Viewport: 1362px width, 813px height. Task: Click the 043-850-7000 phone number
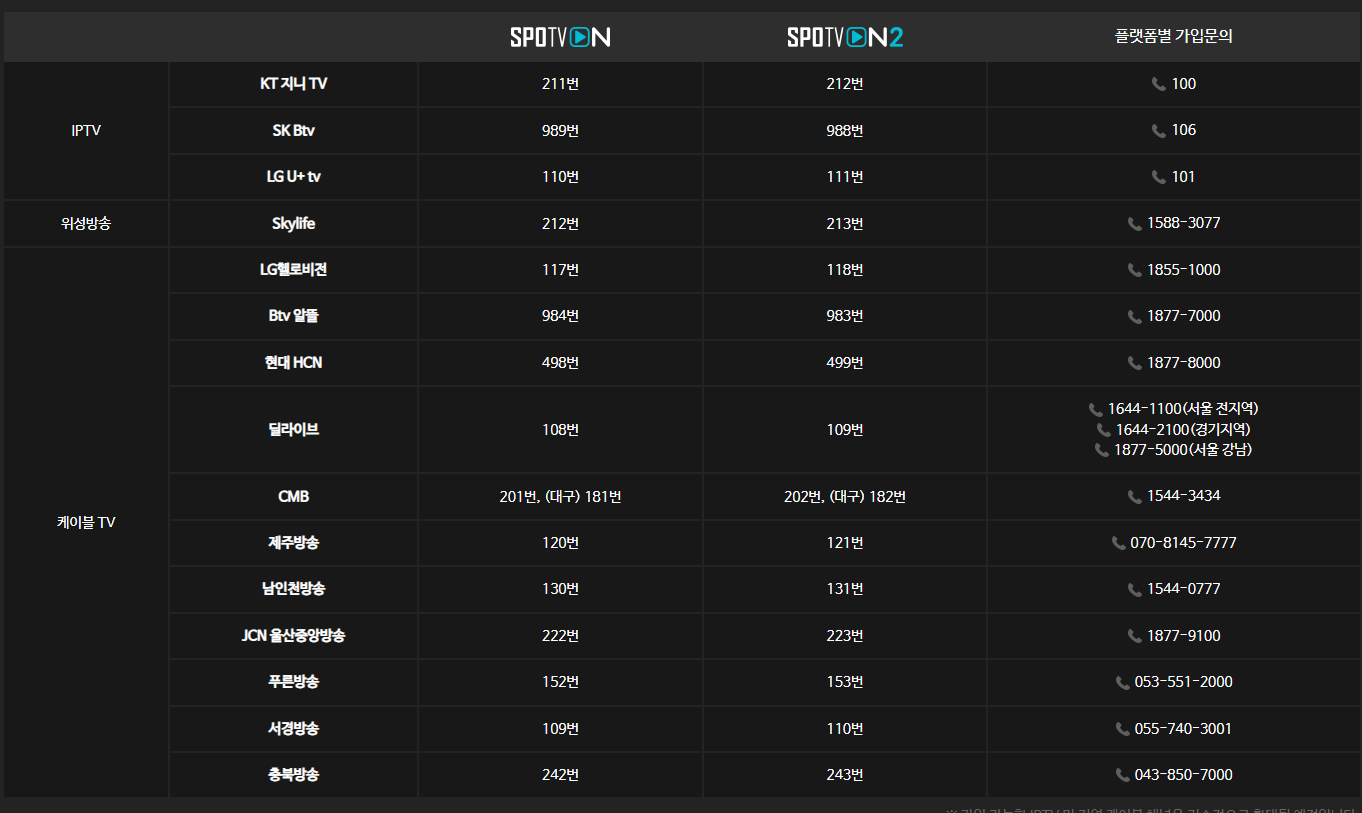point(1184,775)
